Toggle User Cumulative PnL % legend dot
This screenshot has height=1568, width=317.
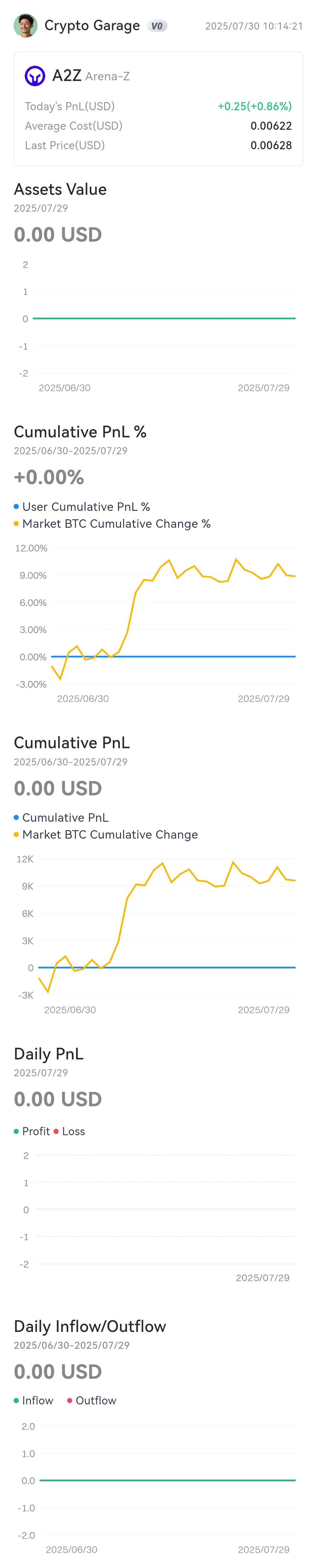[x=17, y=506]
